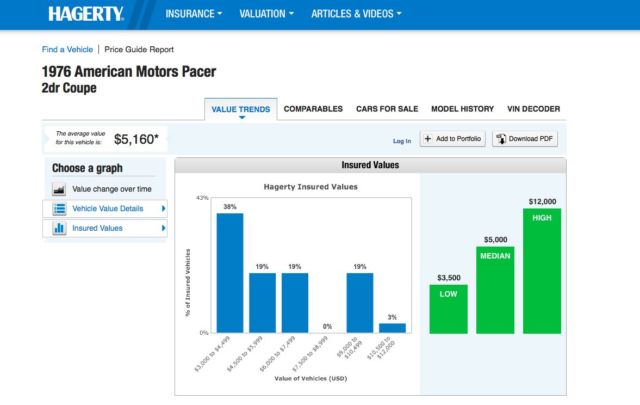Open the Insurance dropdown menu
Screen dimensions: 640x405
click(193, 14)
